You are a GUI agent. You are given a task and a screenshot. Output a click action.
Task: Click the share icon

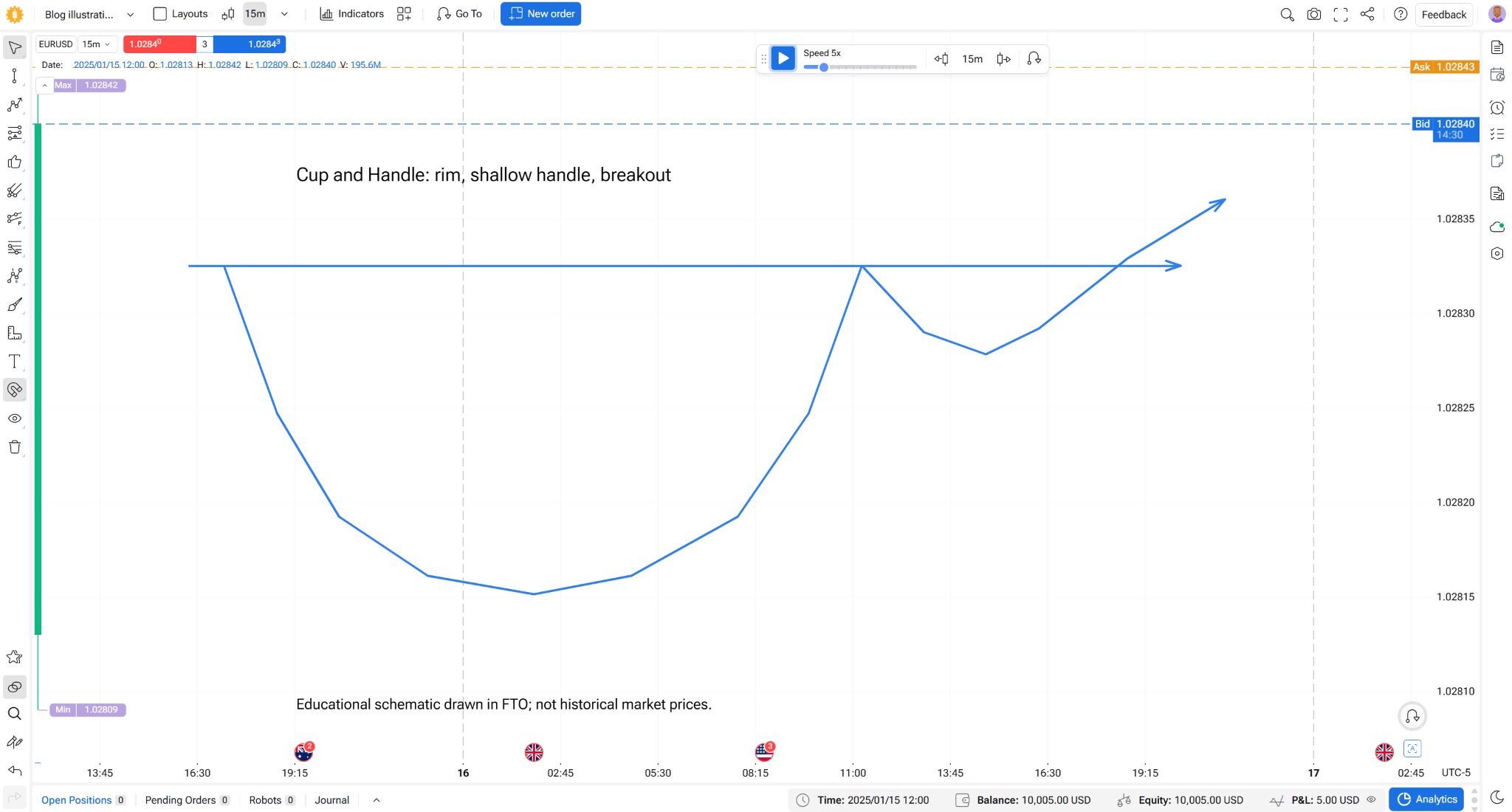(x=1367, y=15)
